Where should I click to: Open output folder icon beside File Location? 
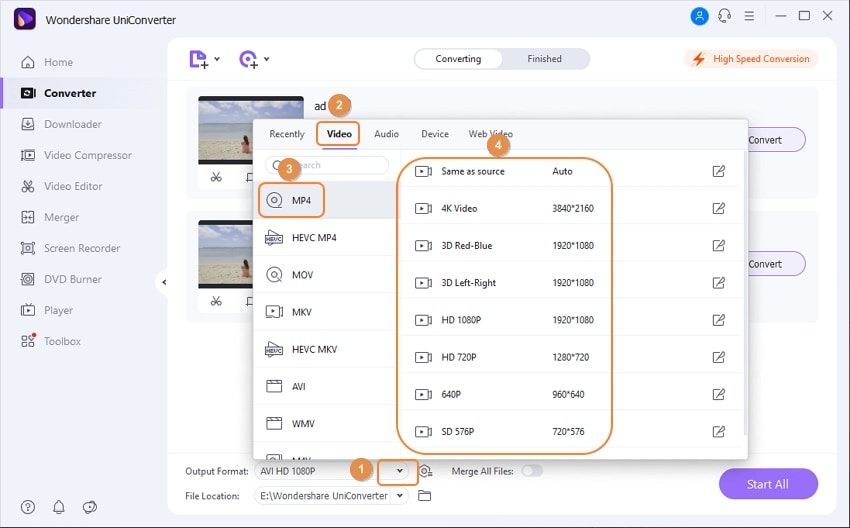pyautogui.click(x=424, y=495)
